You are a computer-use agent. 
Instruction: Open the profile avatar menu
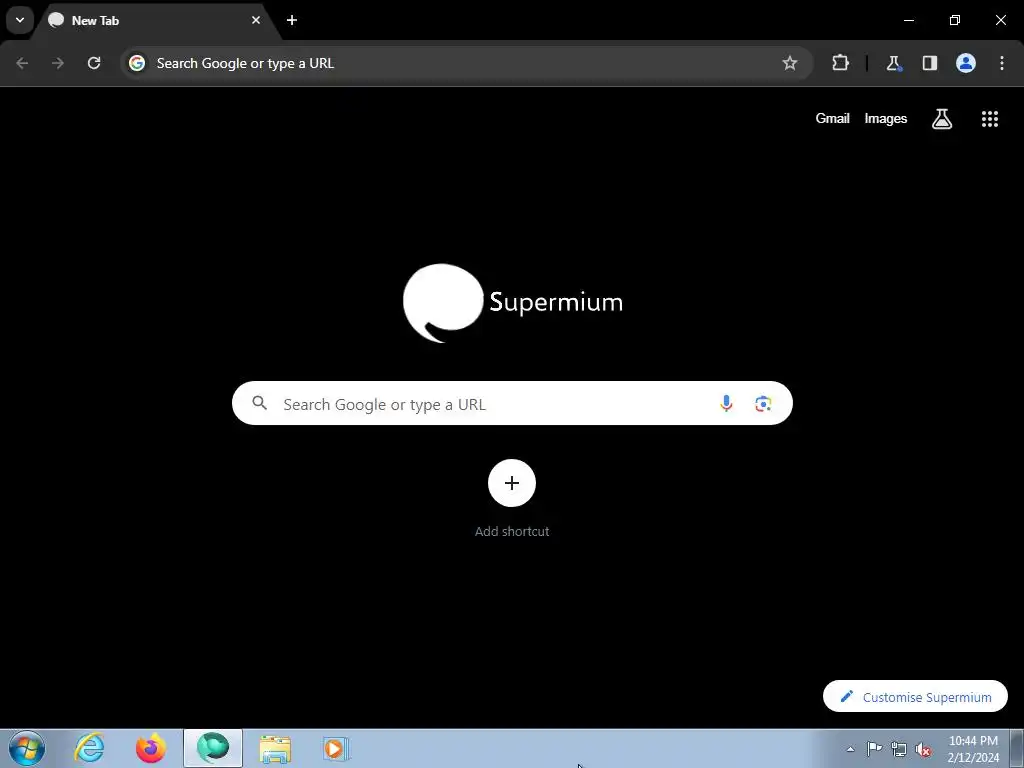tap(966, 63)
